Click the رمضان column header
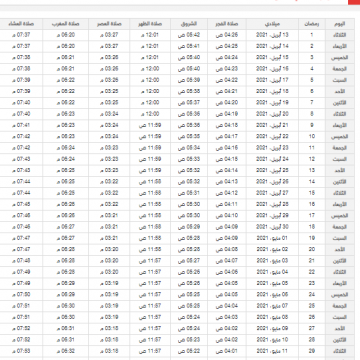Screen dimensions: 360x360 [x=312, y=24]
